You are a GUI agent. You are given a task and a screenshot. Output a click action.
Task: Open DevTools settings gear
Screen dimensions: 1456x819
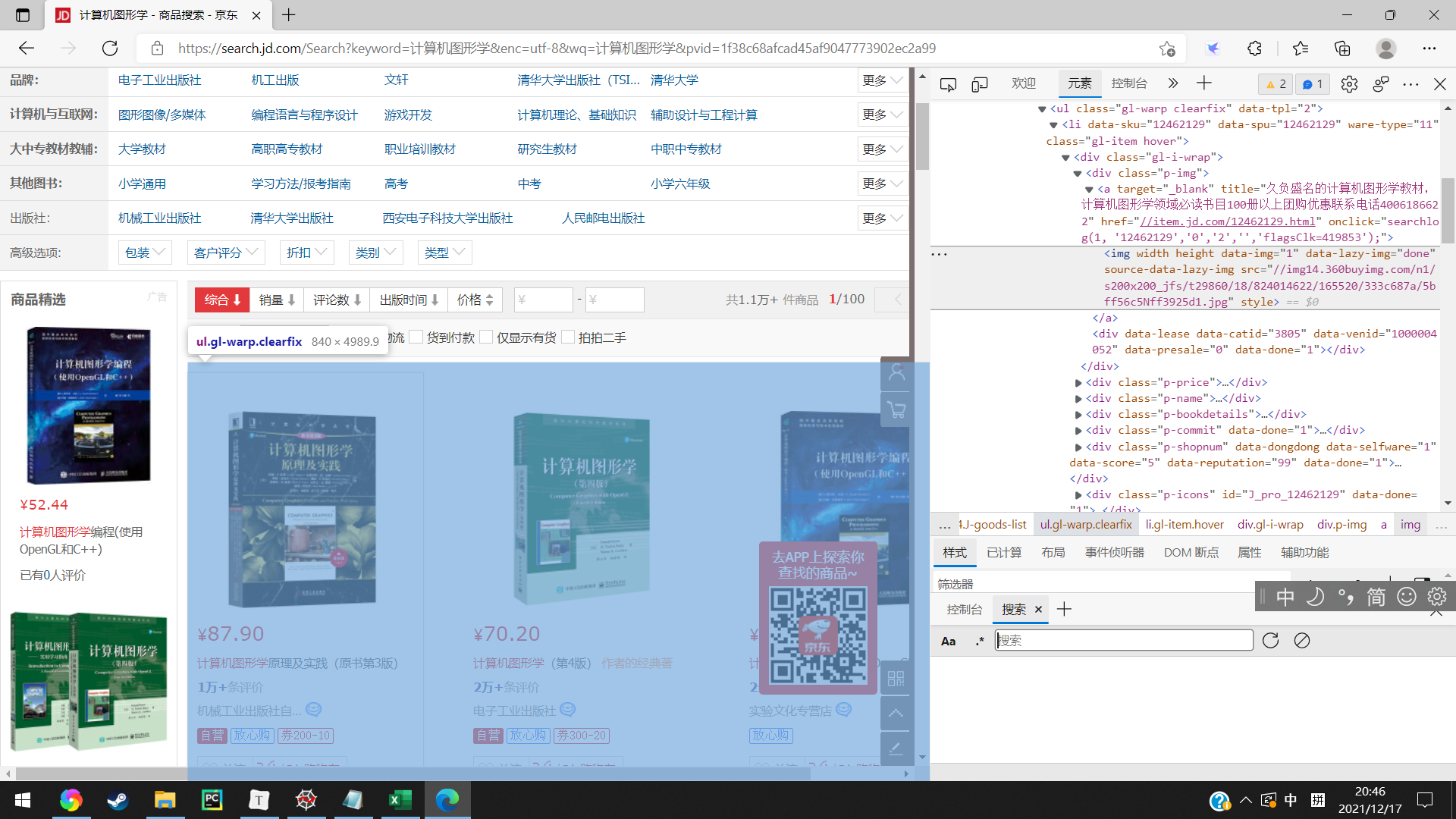1349,84
